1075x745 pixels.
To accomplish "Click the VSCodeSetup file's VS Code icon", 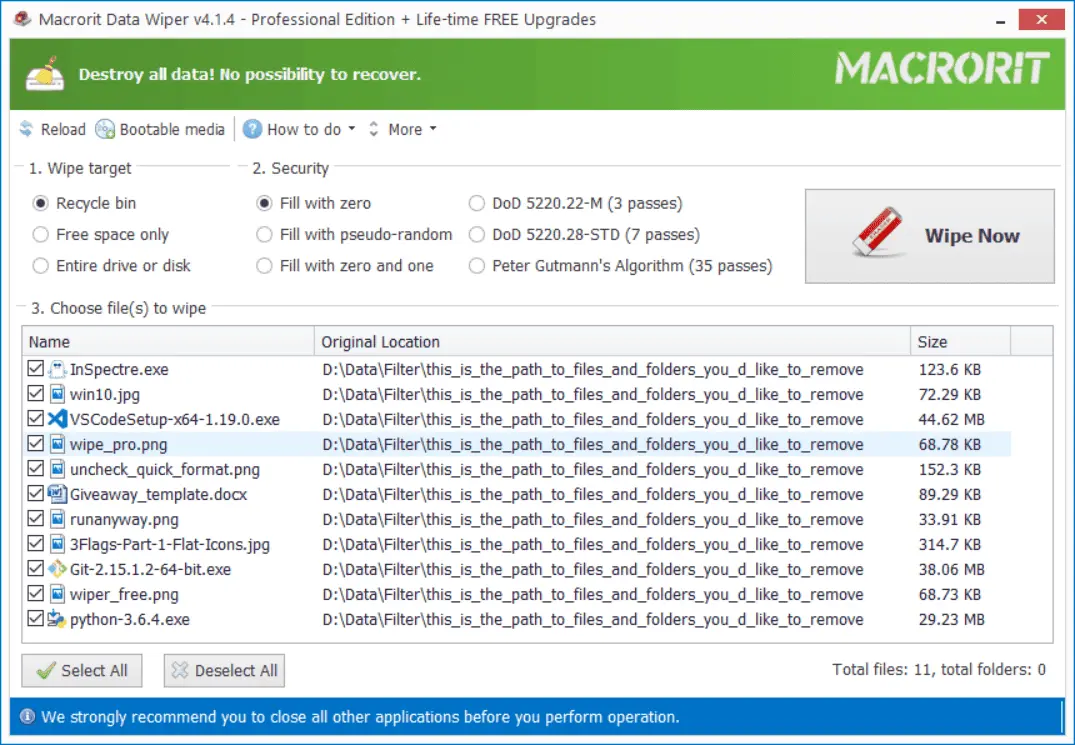I will coord(58,419).
